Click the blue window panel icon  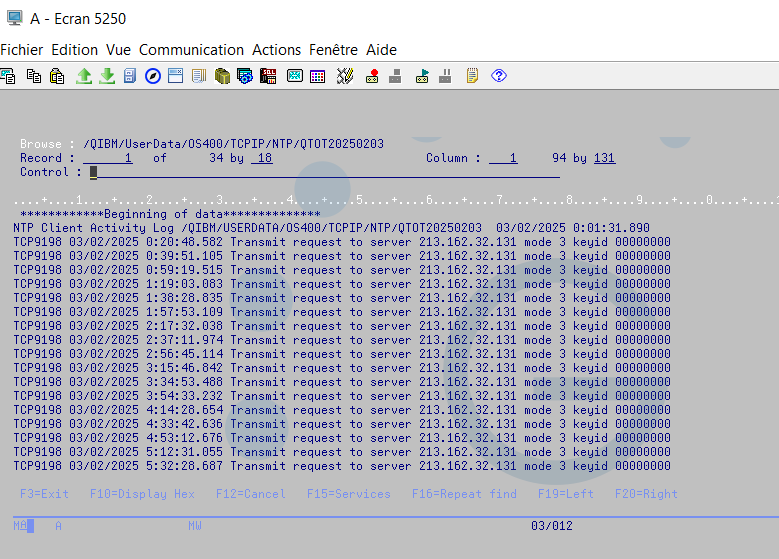[175, 76]
